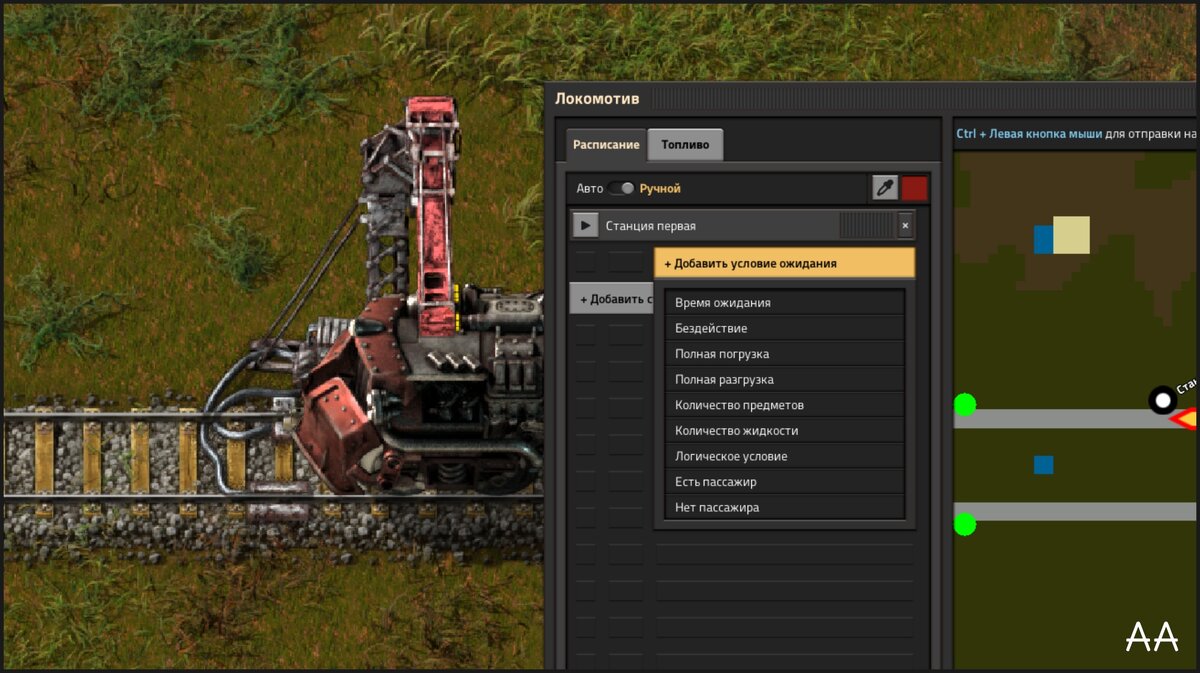
Task: Choose Полная погрузка condition
Action: 785,354
